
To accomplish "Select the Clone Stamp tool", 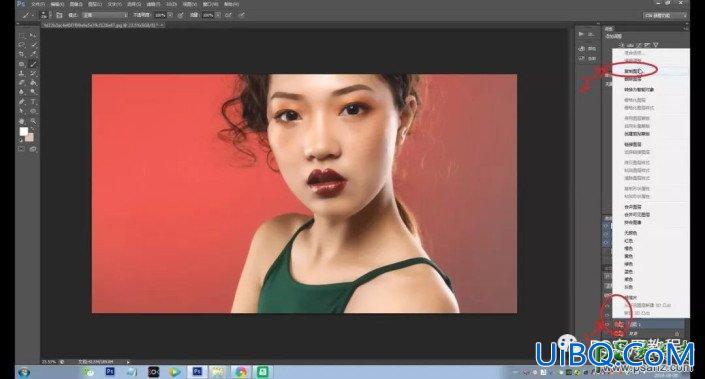I will click(x=22, y=73).
